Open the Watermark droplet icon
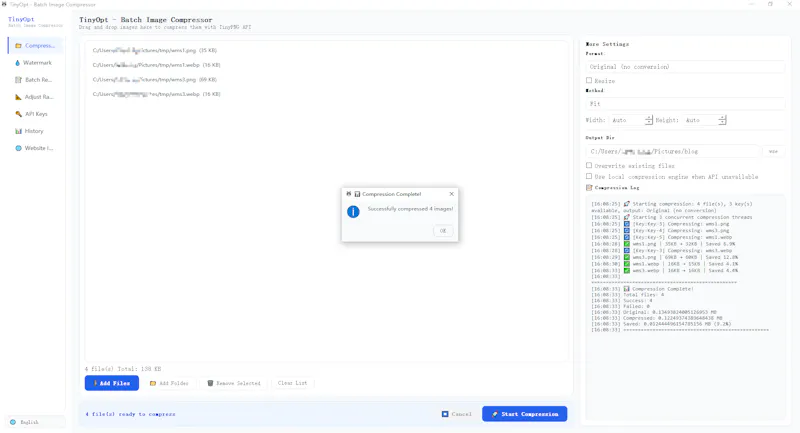This screenshot has width=800, height=433. (17, 63)
